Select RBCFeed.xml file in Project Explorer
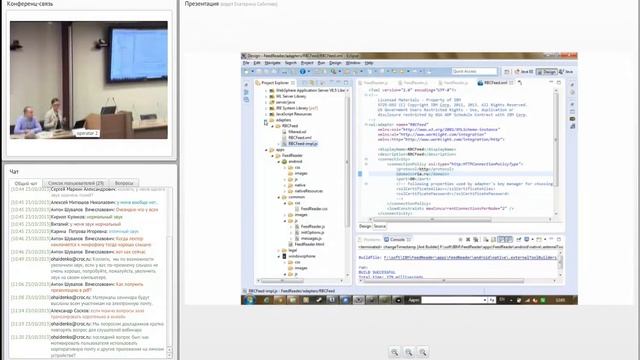This screenshot has width=640, height=360. (x=299, y=138)
